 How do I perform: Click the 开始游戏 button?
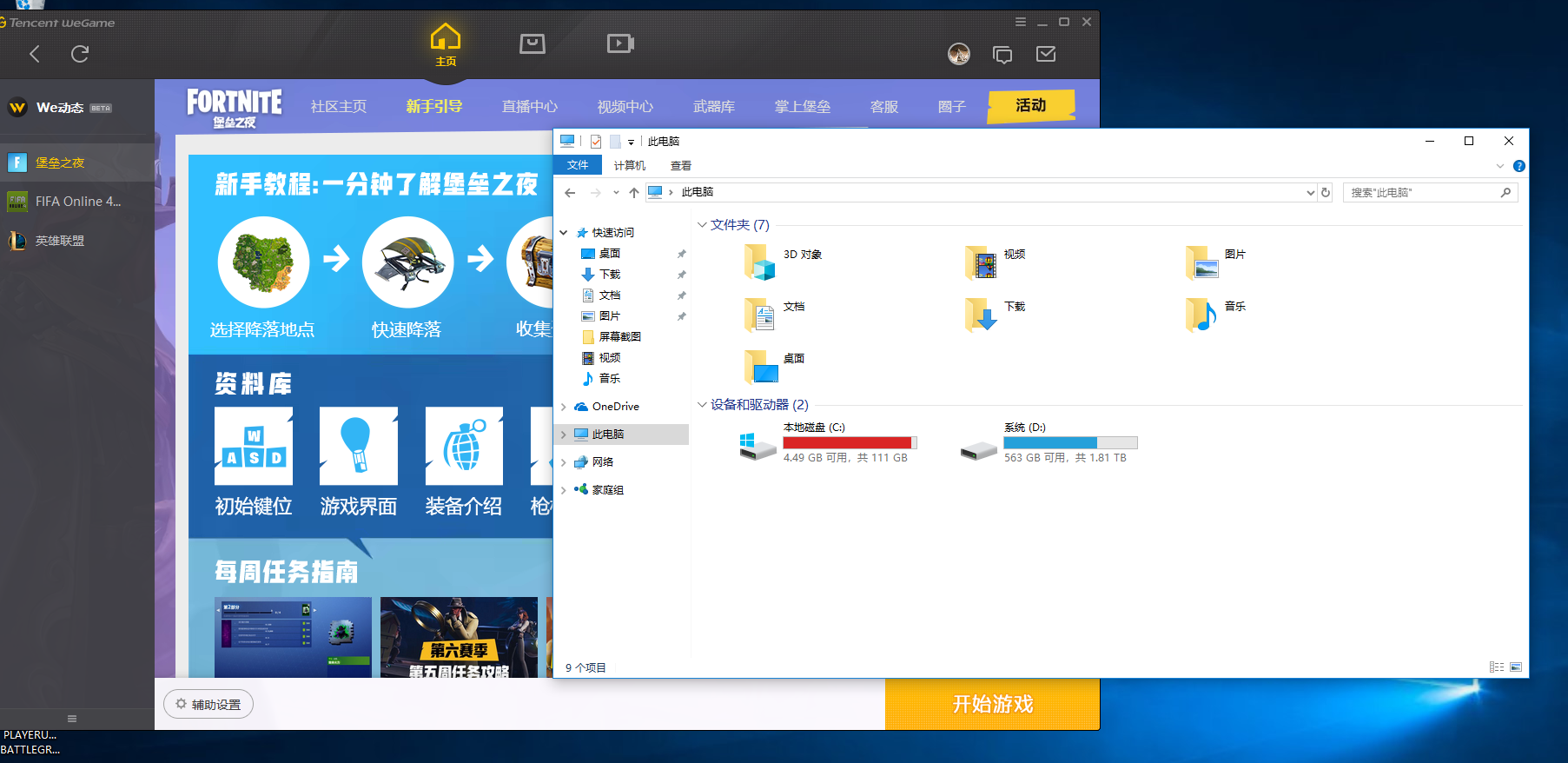click(992, 704)
